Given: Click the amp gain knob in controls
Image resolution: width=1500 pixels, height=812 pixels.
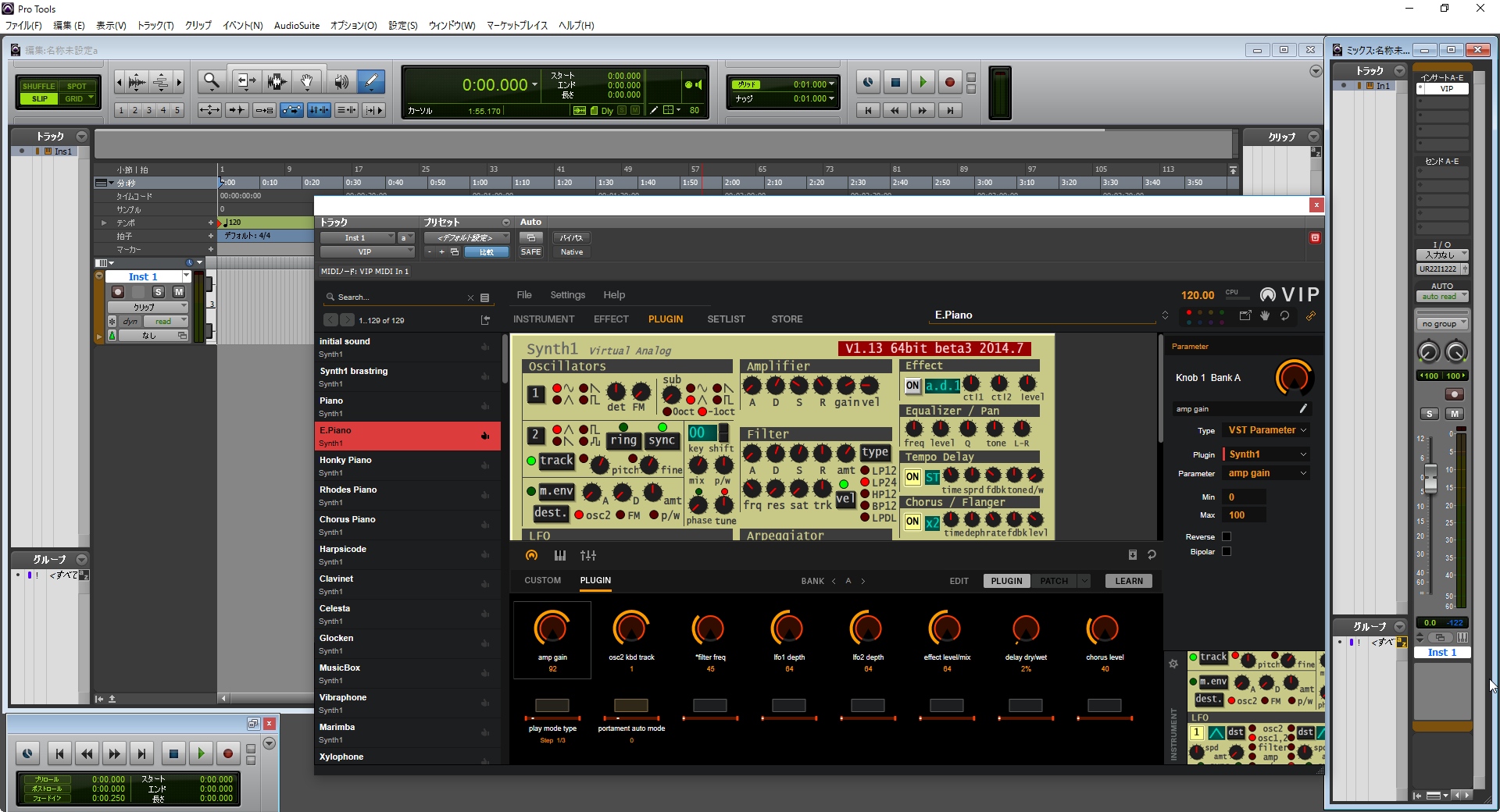Looking at the screenshot, I should pyautogui.click(x=552, y=628).
